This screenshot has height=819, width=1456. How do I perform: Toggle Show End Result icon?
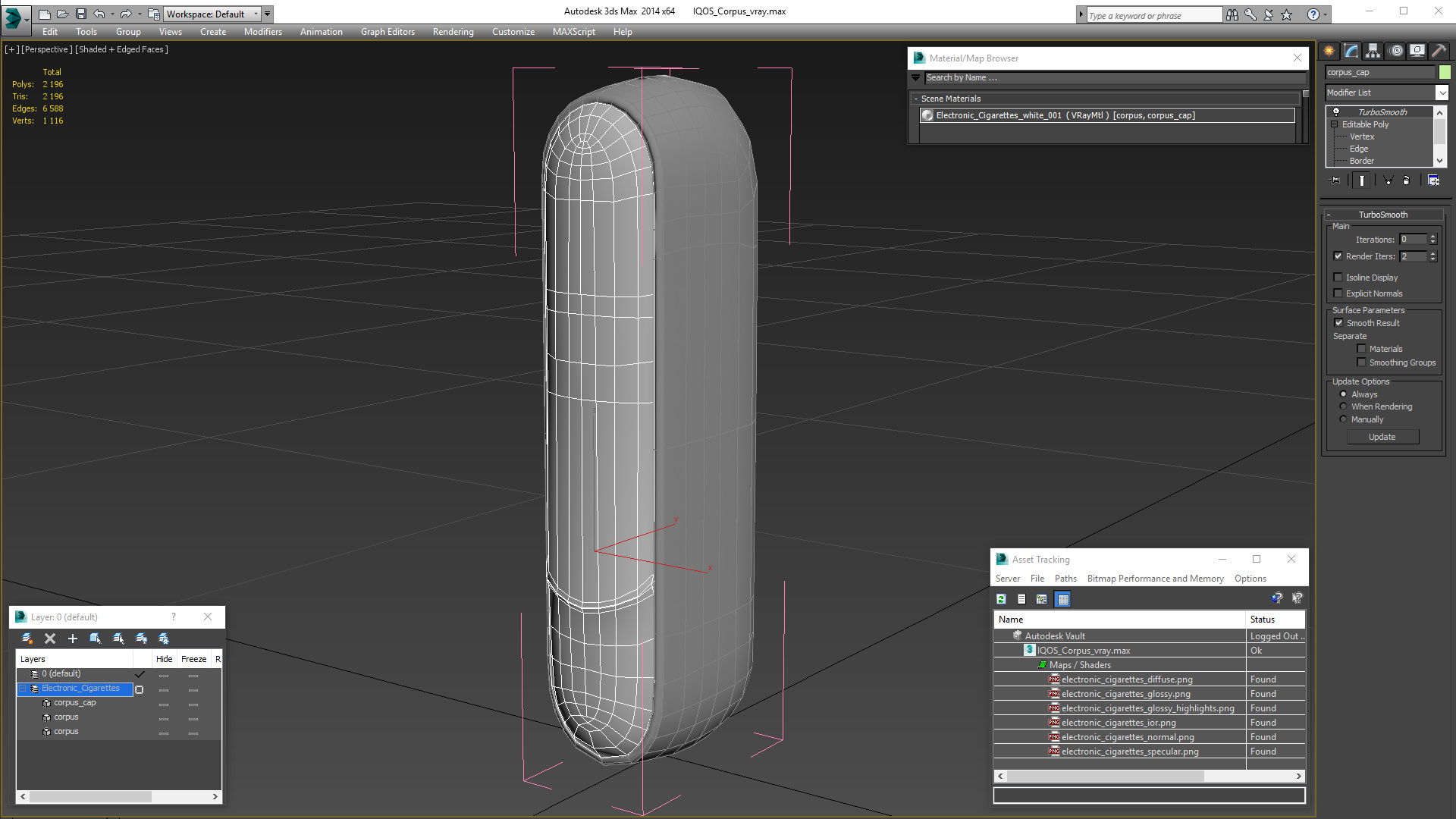[1362, 180]
